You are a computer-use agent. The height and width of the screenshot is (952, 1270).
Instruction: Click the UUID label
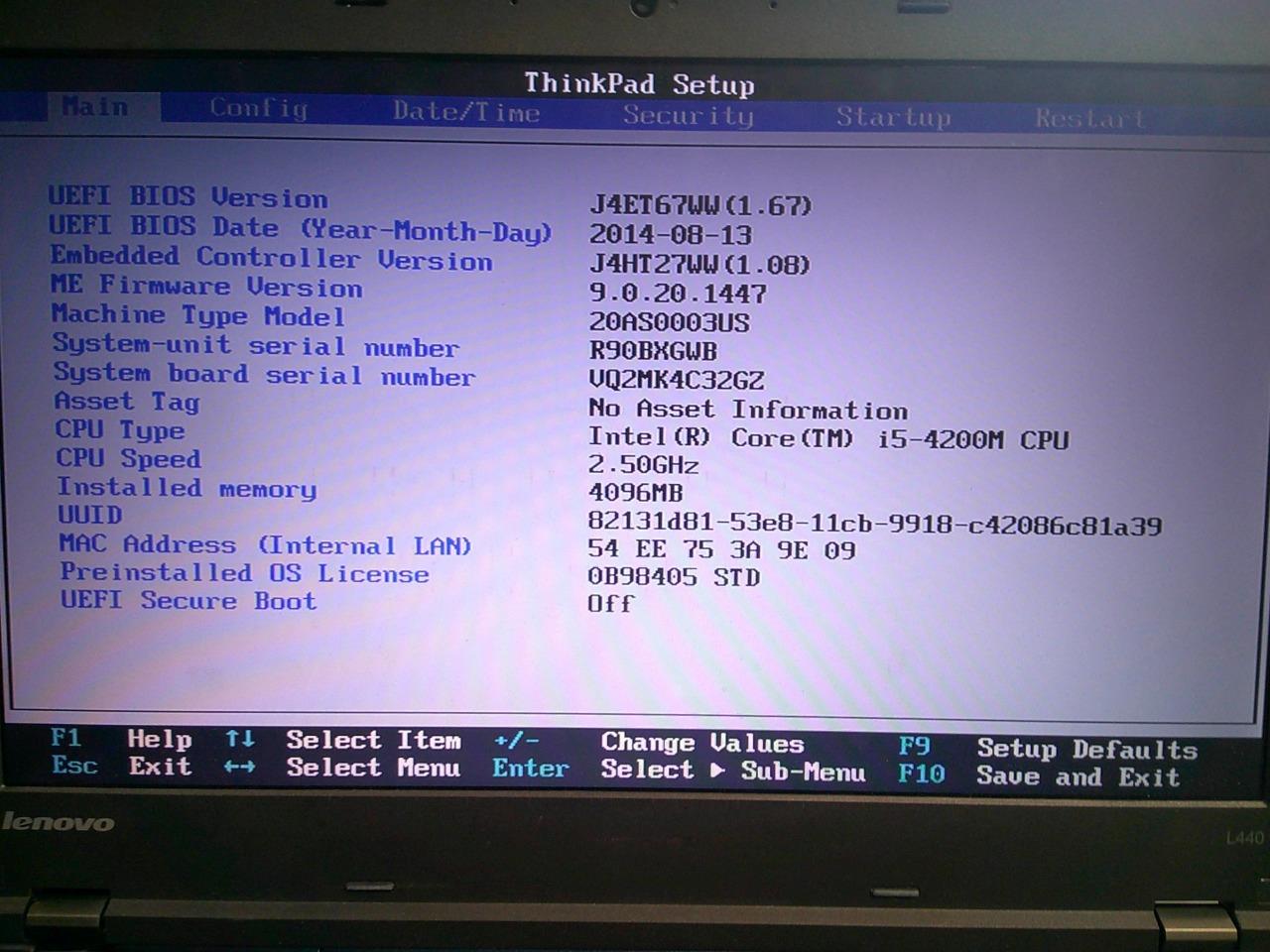[90, 515]
